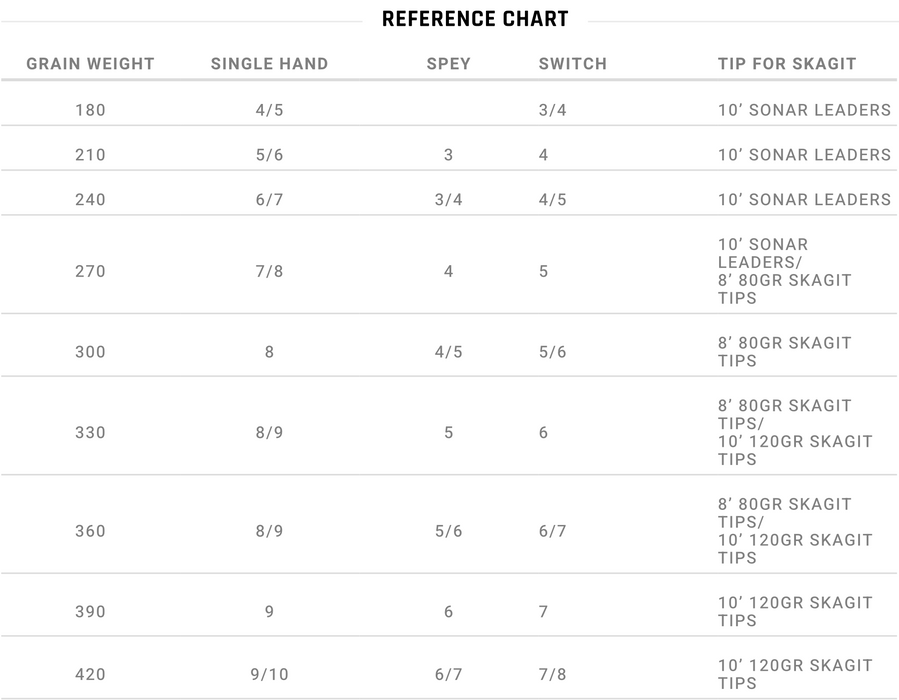Click the REFERENCE CHART title
This screenshot has height=700, width=899.
click(x=475, y=19)
